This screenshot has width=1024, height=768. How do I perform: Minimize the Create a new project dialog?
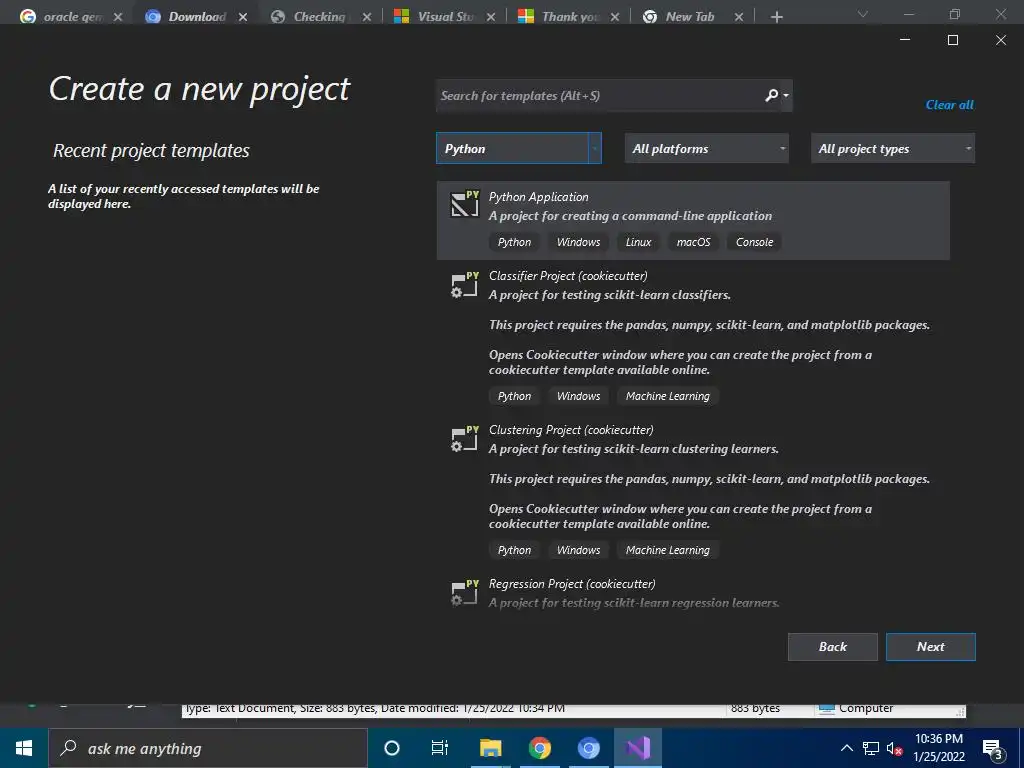coord(904,40)
